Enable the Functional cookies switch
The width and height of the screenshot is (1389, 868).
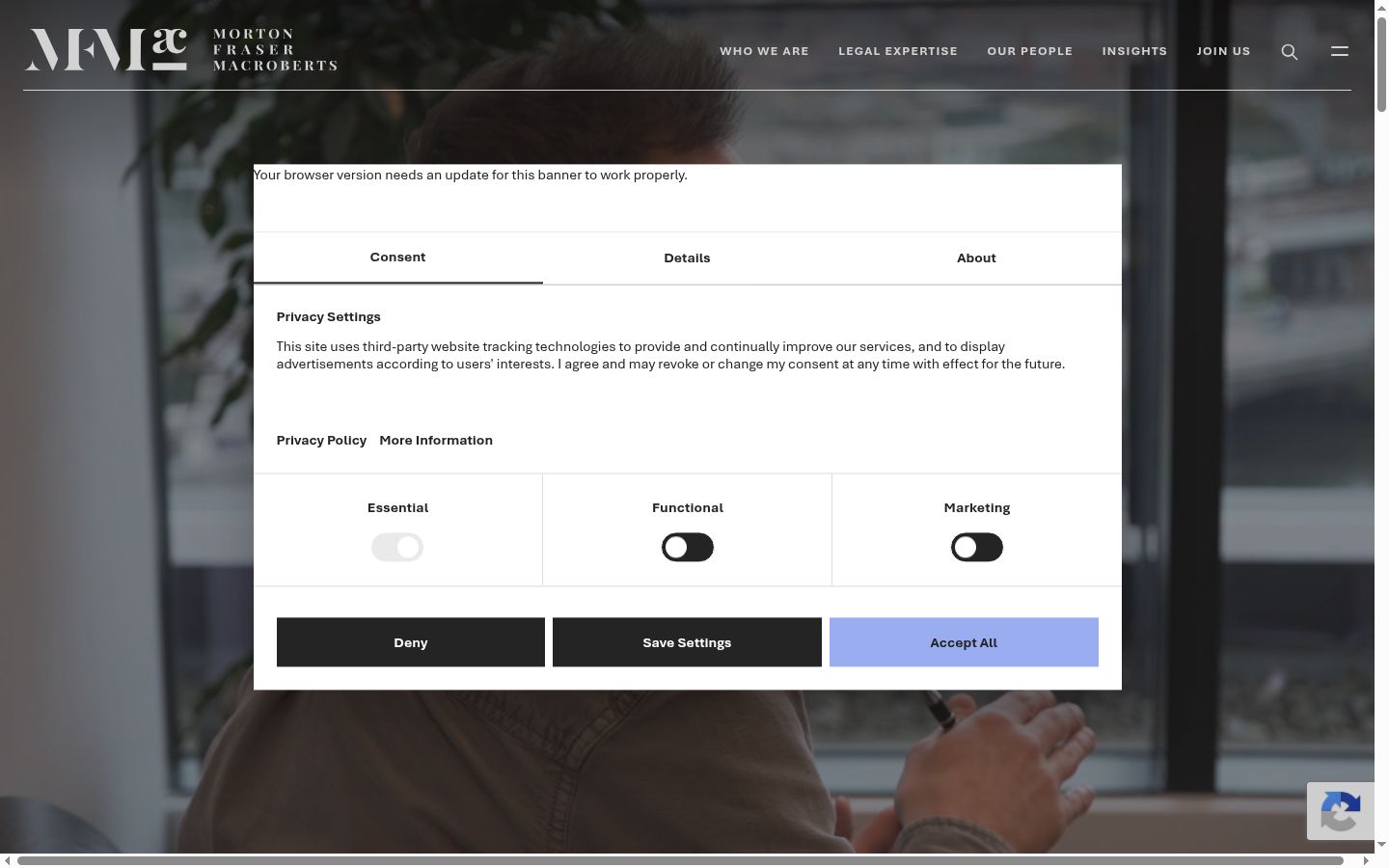point(688,548)
